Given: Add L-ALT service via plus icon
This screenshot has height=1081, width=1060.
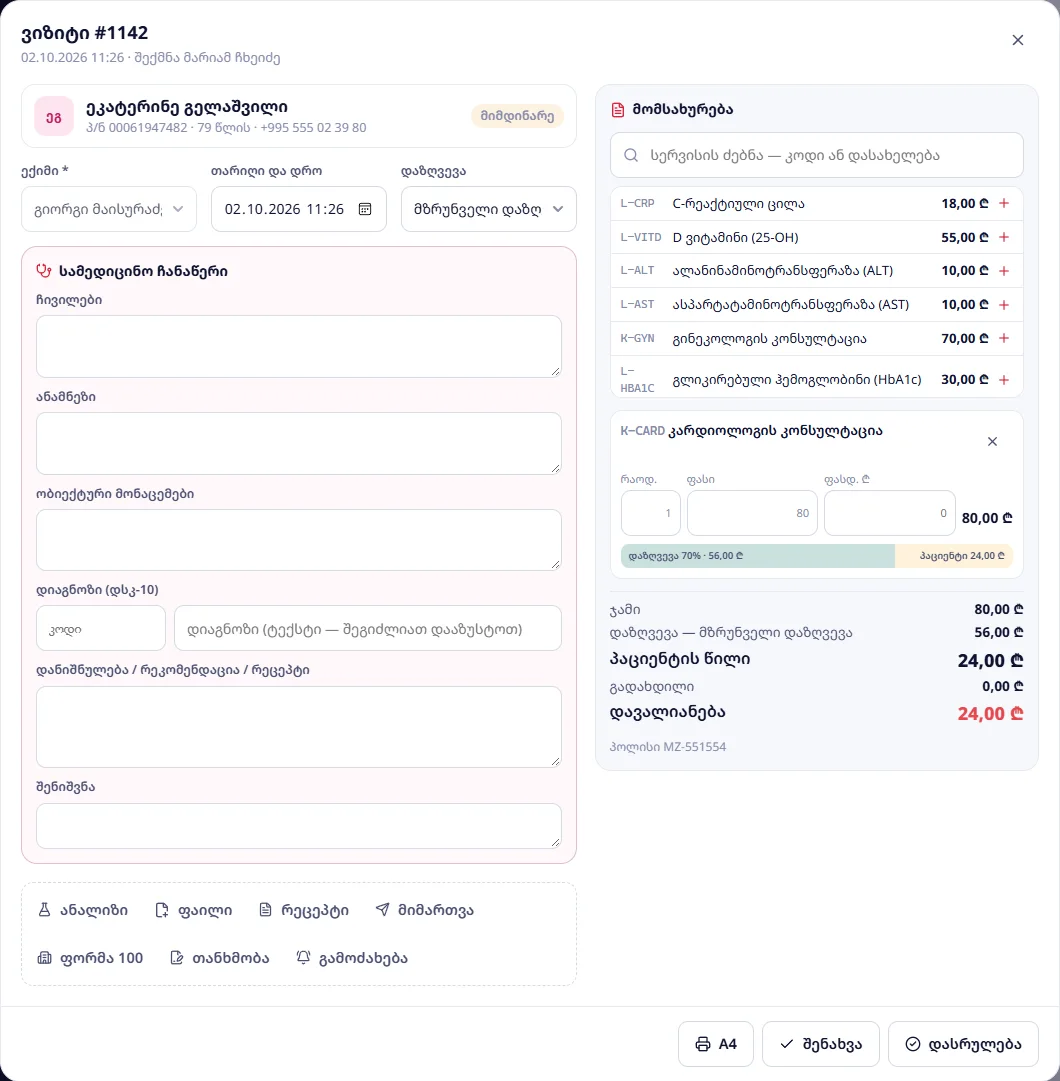Looking at the screenshot, I should 1003,271.
